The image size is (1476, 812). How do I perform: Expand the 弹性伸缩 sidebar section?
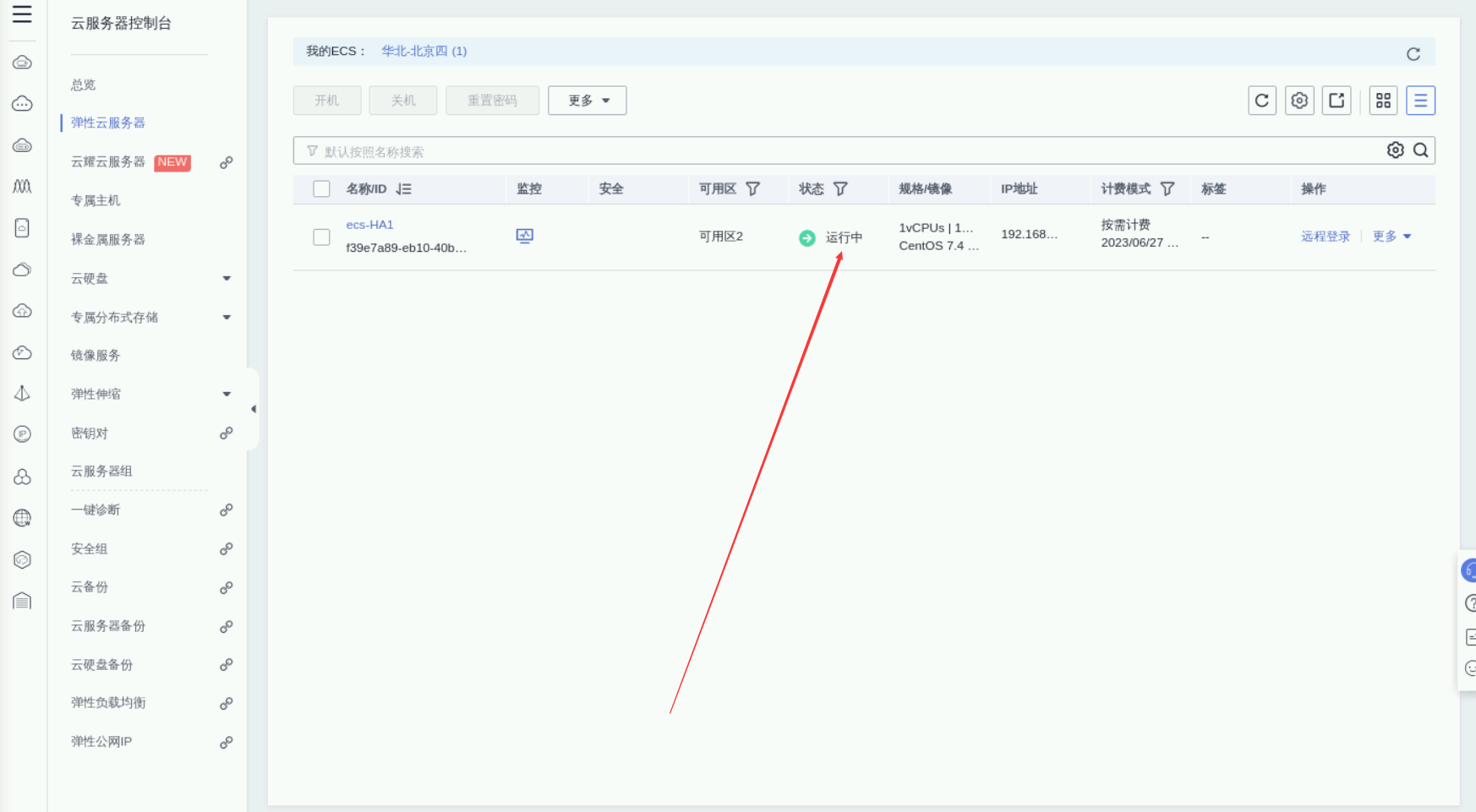(x=227, y=395)
